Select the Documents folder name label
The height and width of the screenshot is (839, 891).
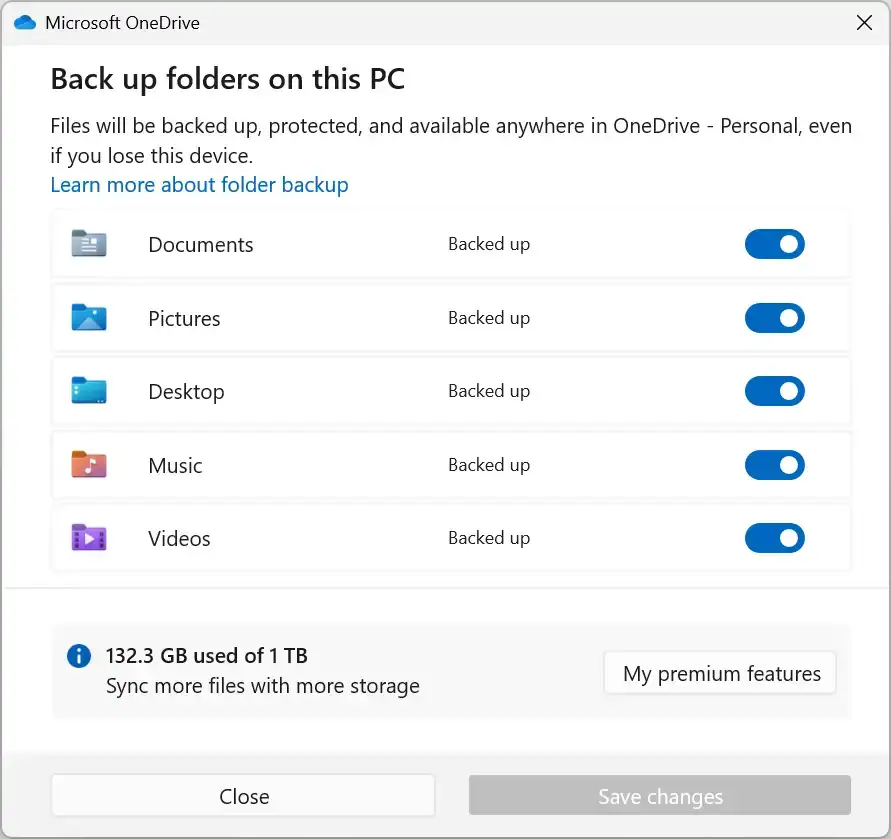200,245
